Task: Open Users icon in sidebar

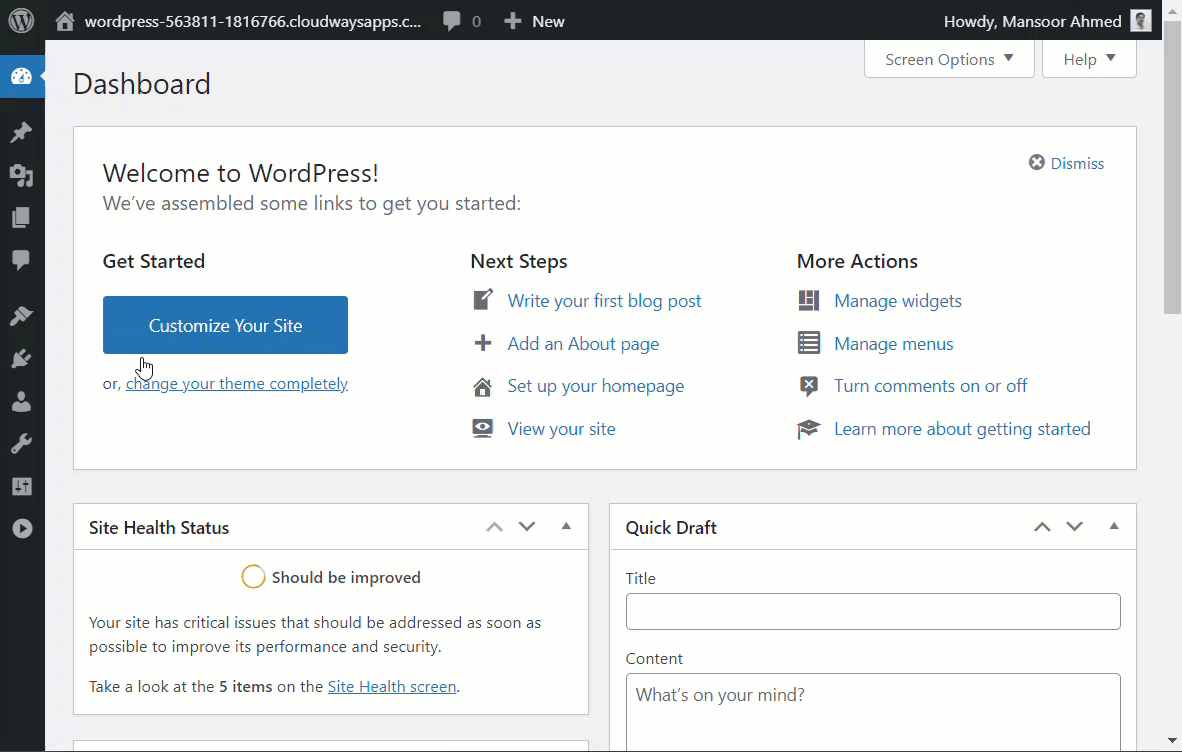Action: tap(21, 402)
